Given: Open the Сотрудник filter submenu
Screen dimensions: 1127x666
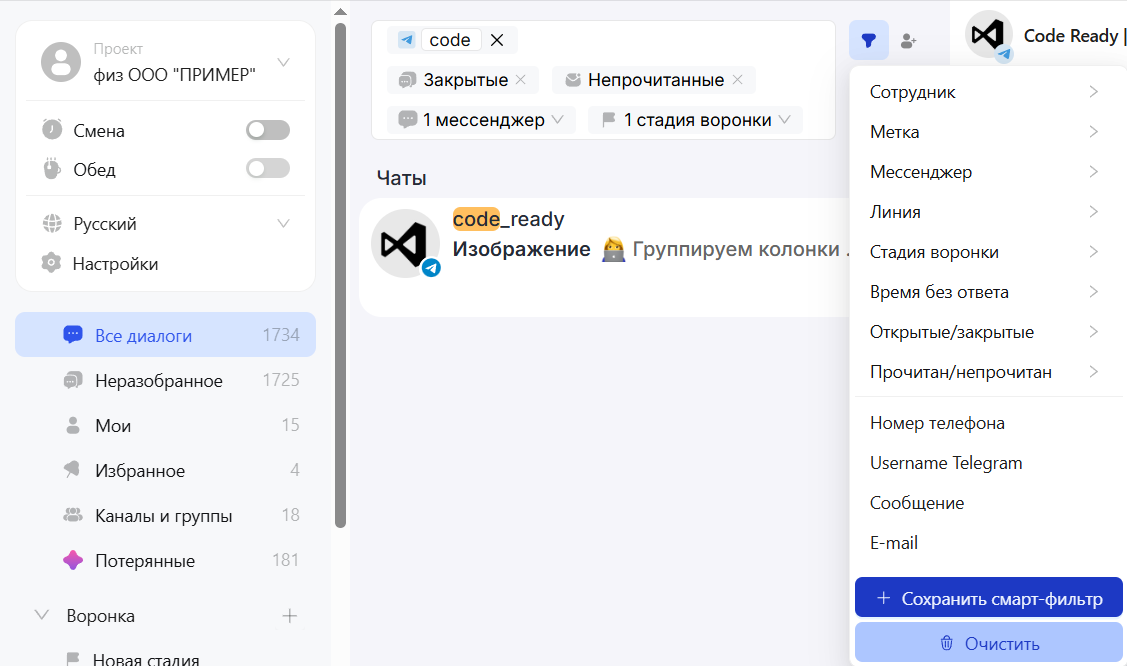Looking at the screenshot, I should coord(984,92).
